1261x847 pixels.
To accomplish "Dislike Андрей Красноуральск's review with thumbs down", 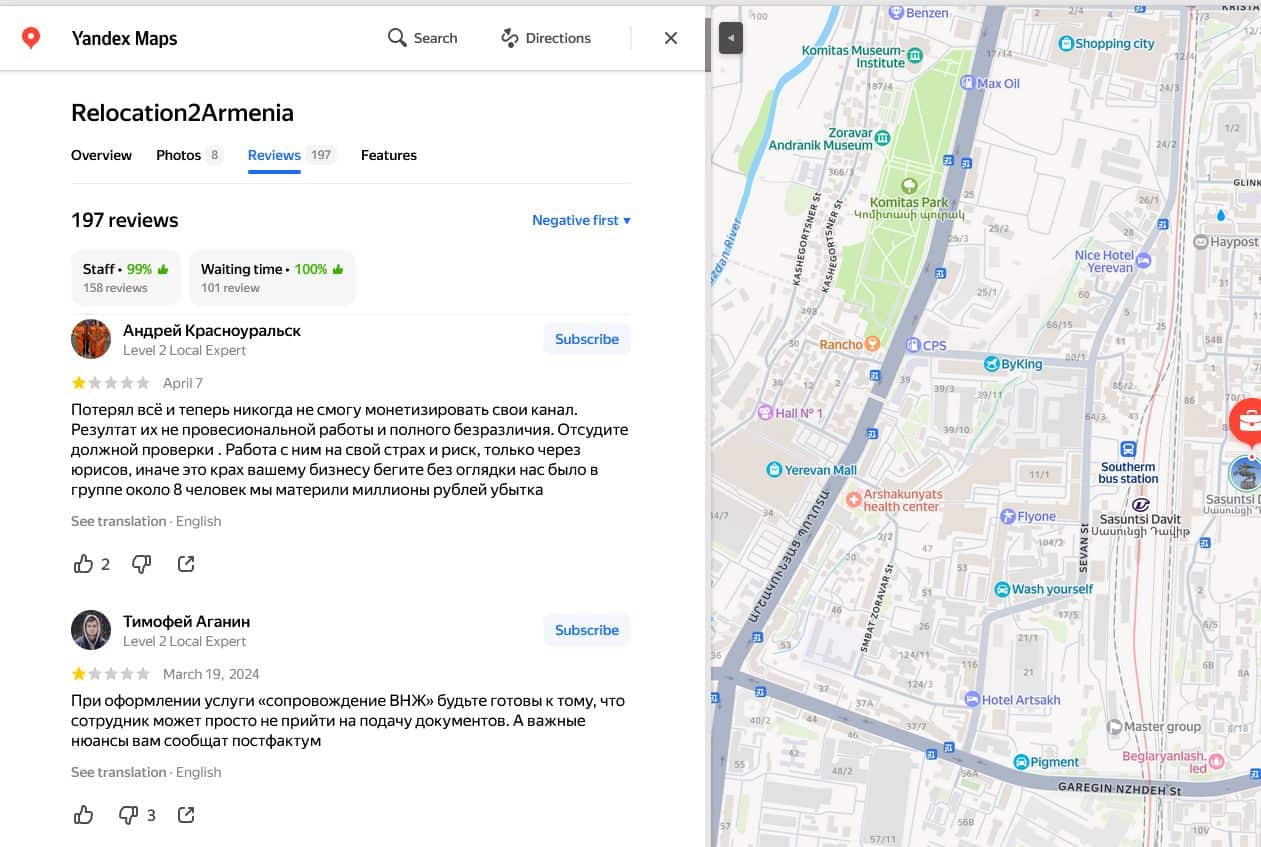I will tap(142, 564).
